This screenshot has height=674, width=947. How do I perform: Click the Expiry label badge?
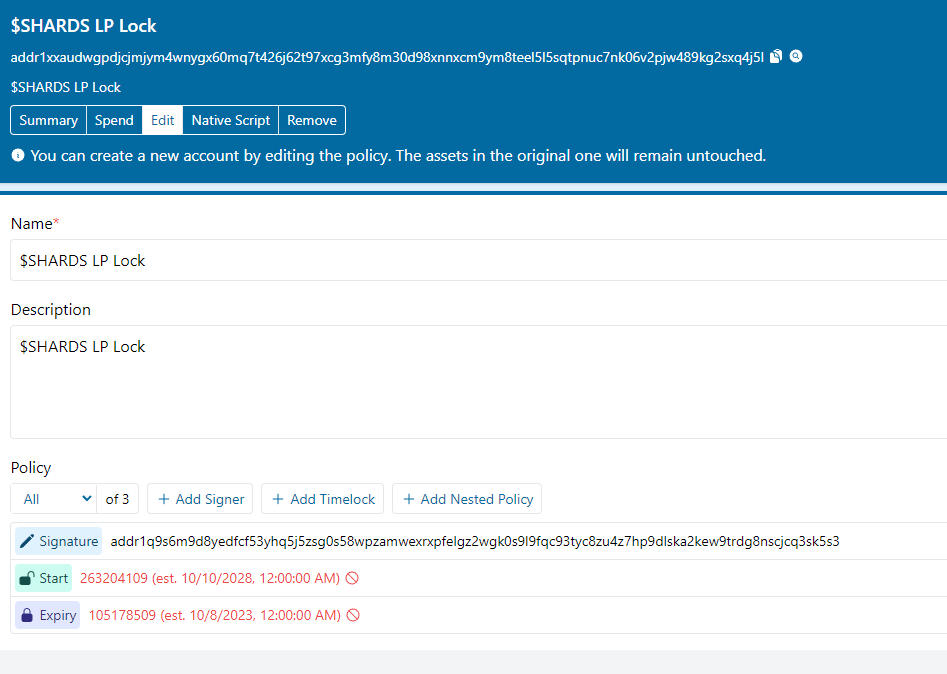coord(48,615)
